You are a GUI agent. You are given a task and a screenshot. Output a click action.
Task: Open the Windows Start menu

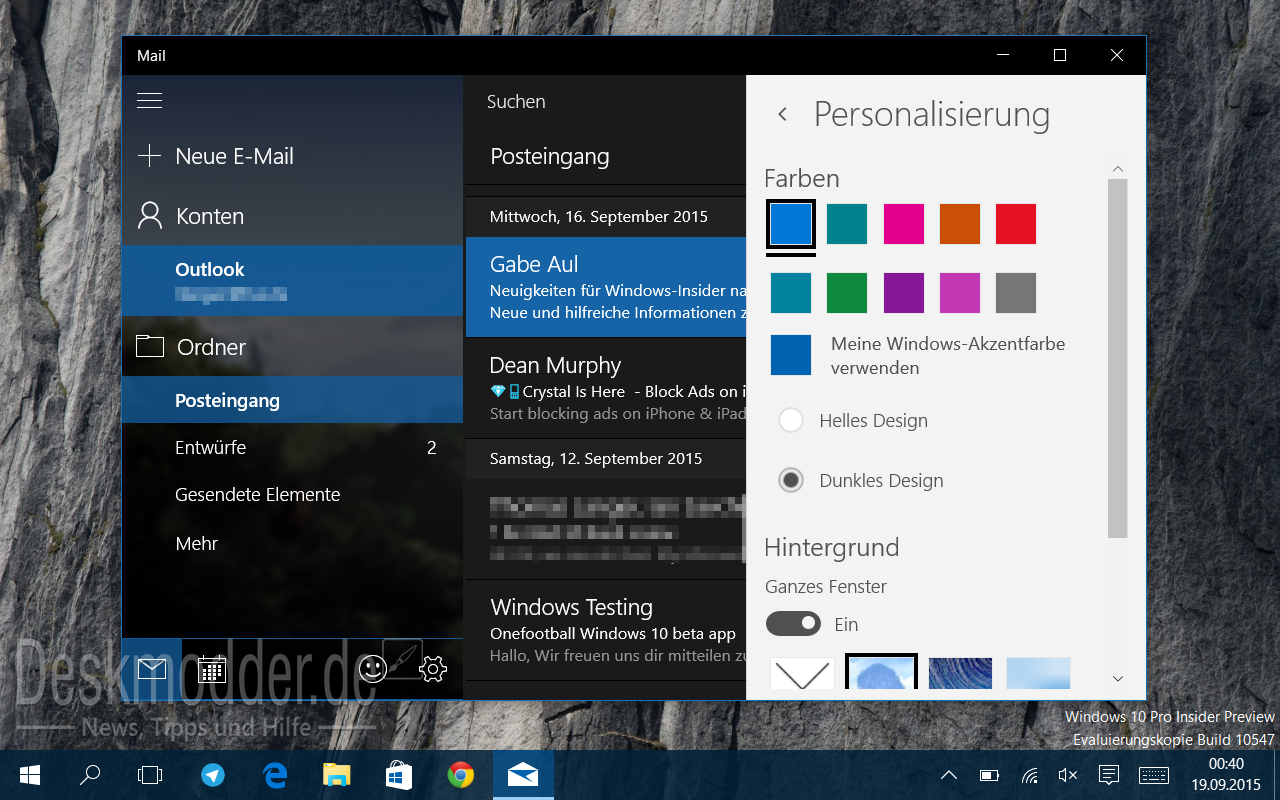click(x=29, y=775)
